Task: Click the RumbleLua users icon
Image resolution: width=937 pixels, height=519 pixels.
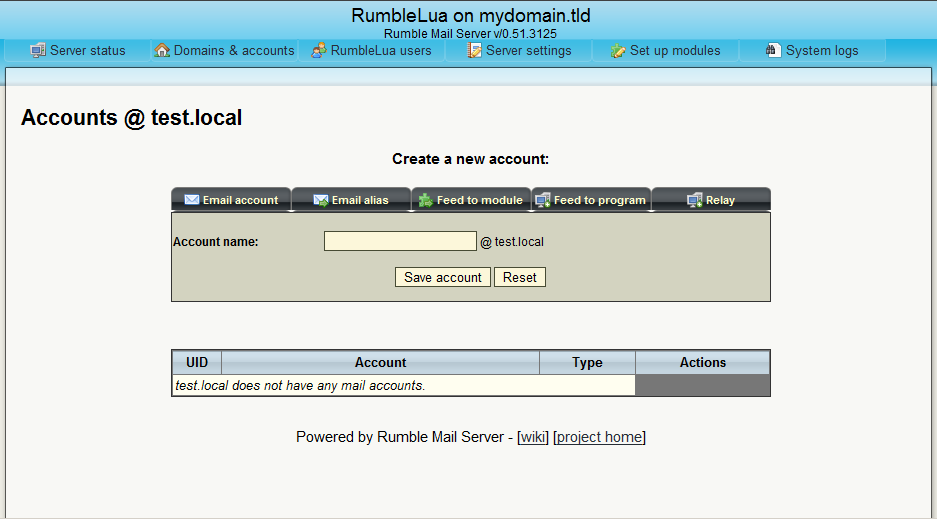Action: tap(319, 50)
